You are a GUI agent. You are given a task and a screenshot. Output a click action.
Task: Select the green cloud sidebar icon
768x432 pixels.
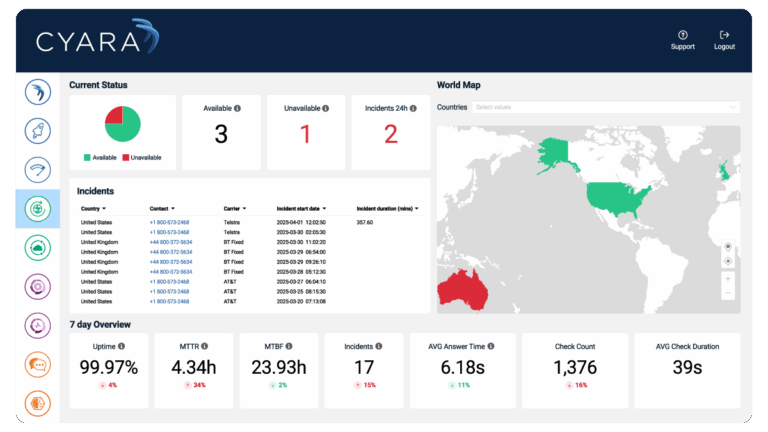tap(38, 248)
